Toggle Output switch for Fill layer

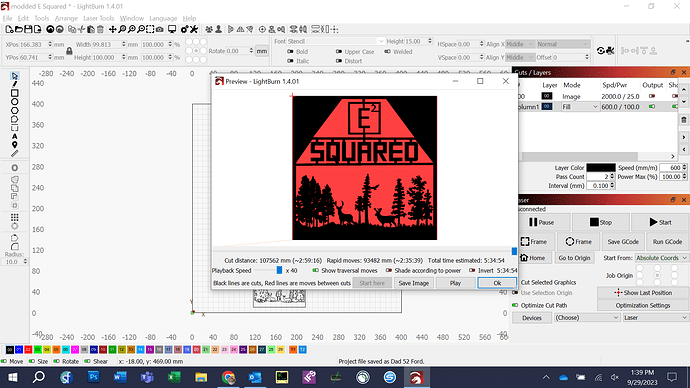click(x=652, y=106)
